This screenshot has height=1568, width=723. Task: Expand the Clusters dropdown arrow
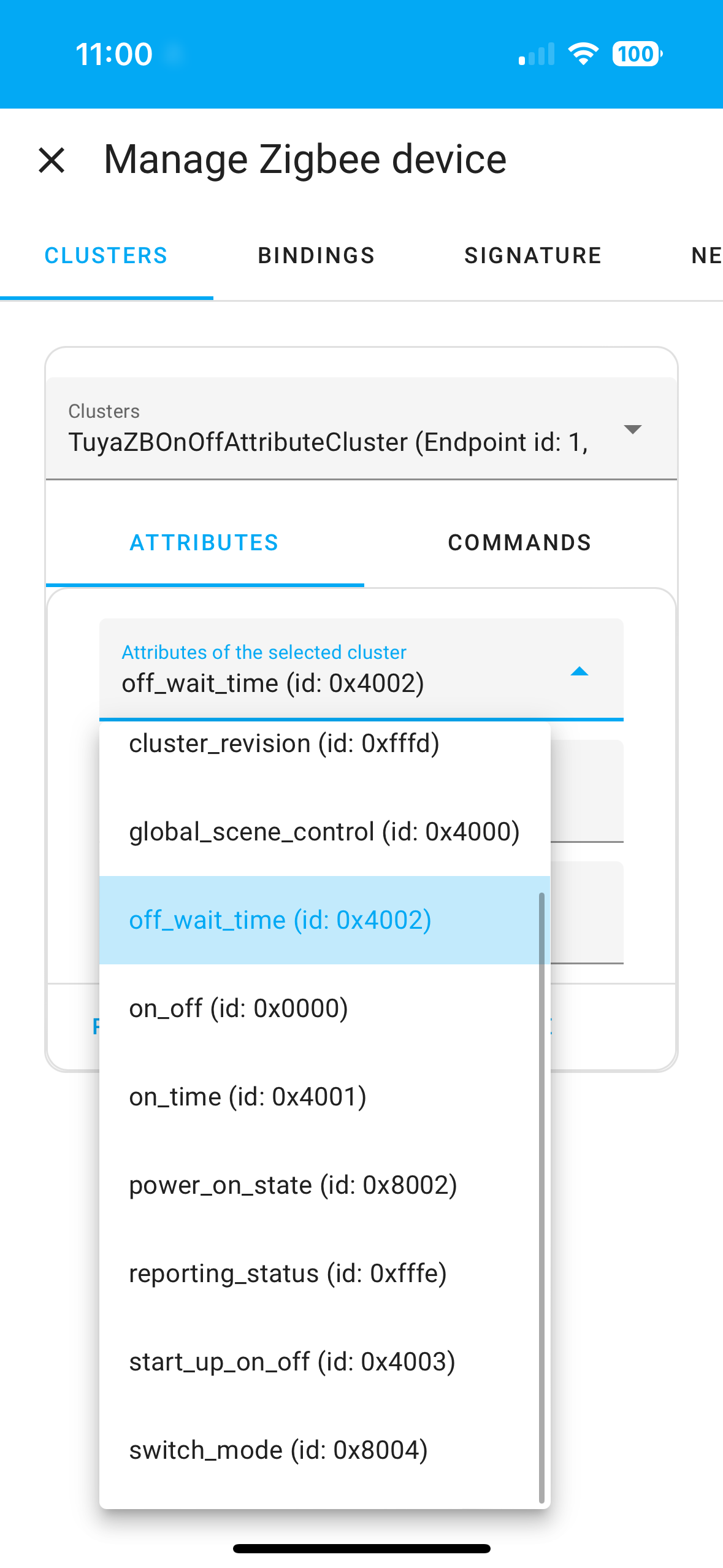click(x=632, y=429)
